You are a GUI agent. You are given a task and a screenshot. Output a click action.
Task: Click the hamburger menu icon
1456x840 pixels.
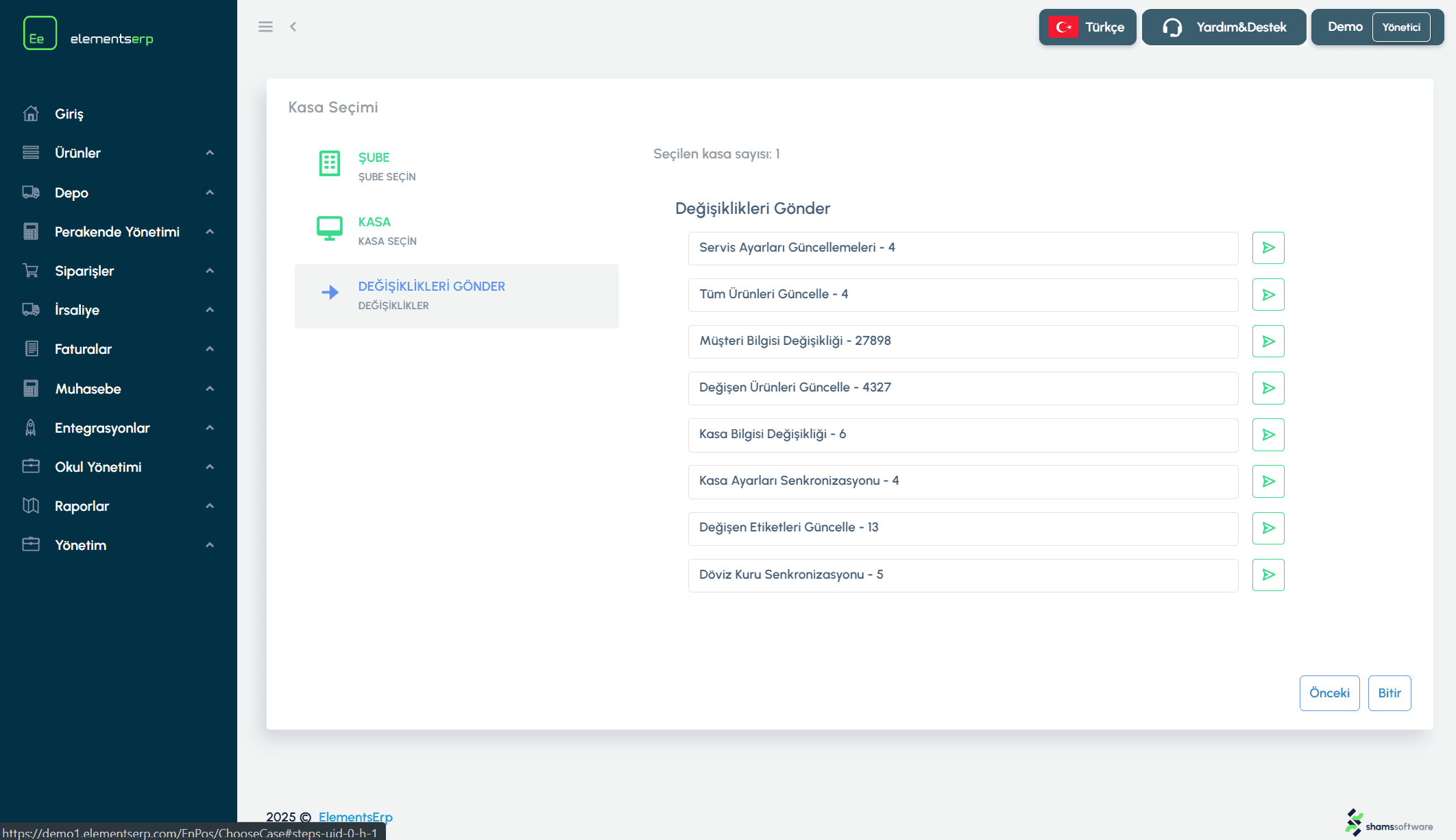coord(265,27)
